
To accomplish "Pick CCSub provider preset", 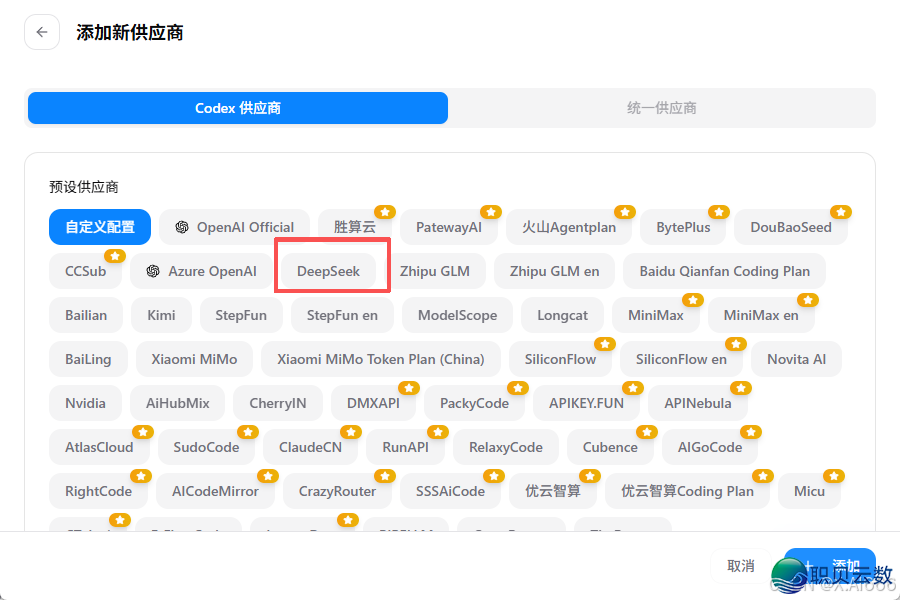I will tap(86, 271).
